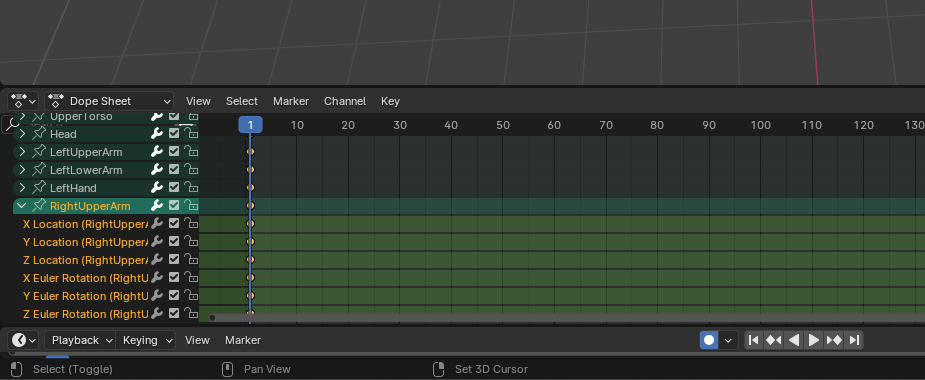Viewport: 925px width, 380px height.
Task: Jump to the next keyframe
Action: pyautogui.click(x=834, y=340)
